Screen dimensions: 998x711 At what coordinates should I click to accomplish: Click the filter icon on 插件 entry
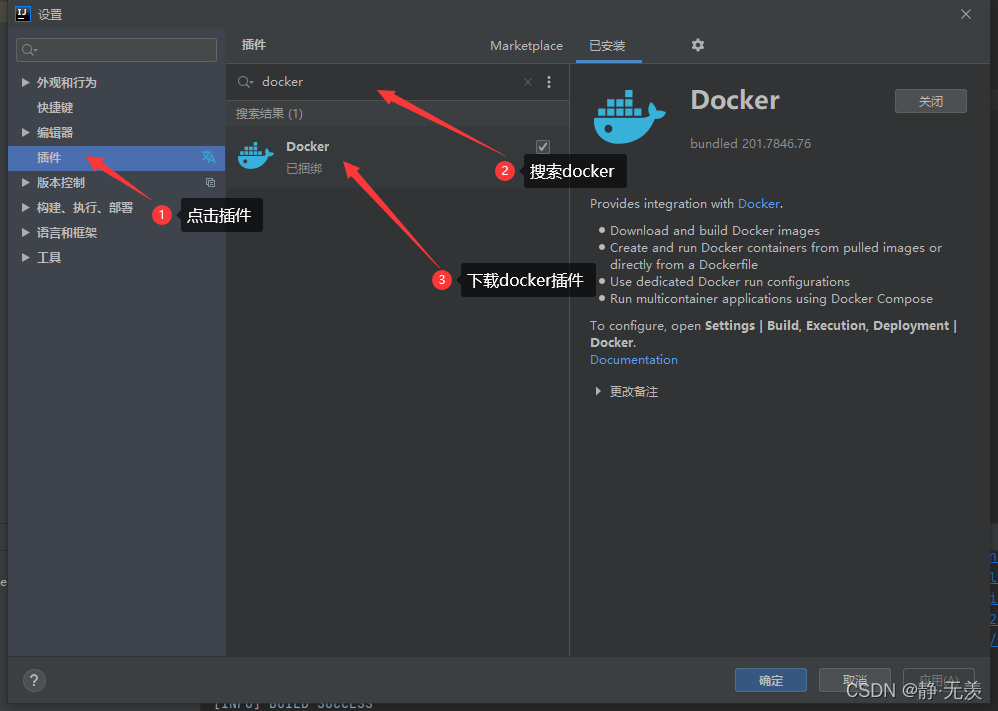208,157
